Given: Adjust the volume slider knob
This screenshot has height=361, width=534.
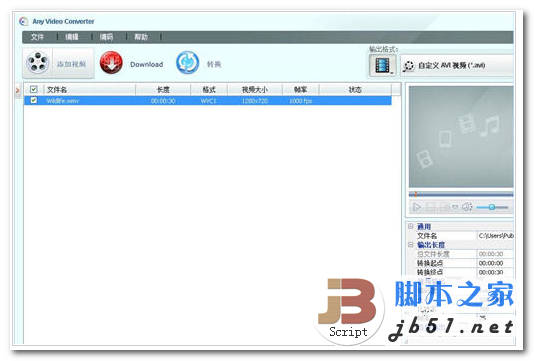Looking at the screenshot, I should 491,207.
